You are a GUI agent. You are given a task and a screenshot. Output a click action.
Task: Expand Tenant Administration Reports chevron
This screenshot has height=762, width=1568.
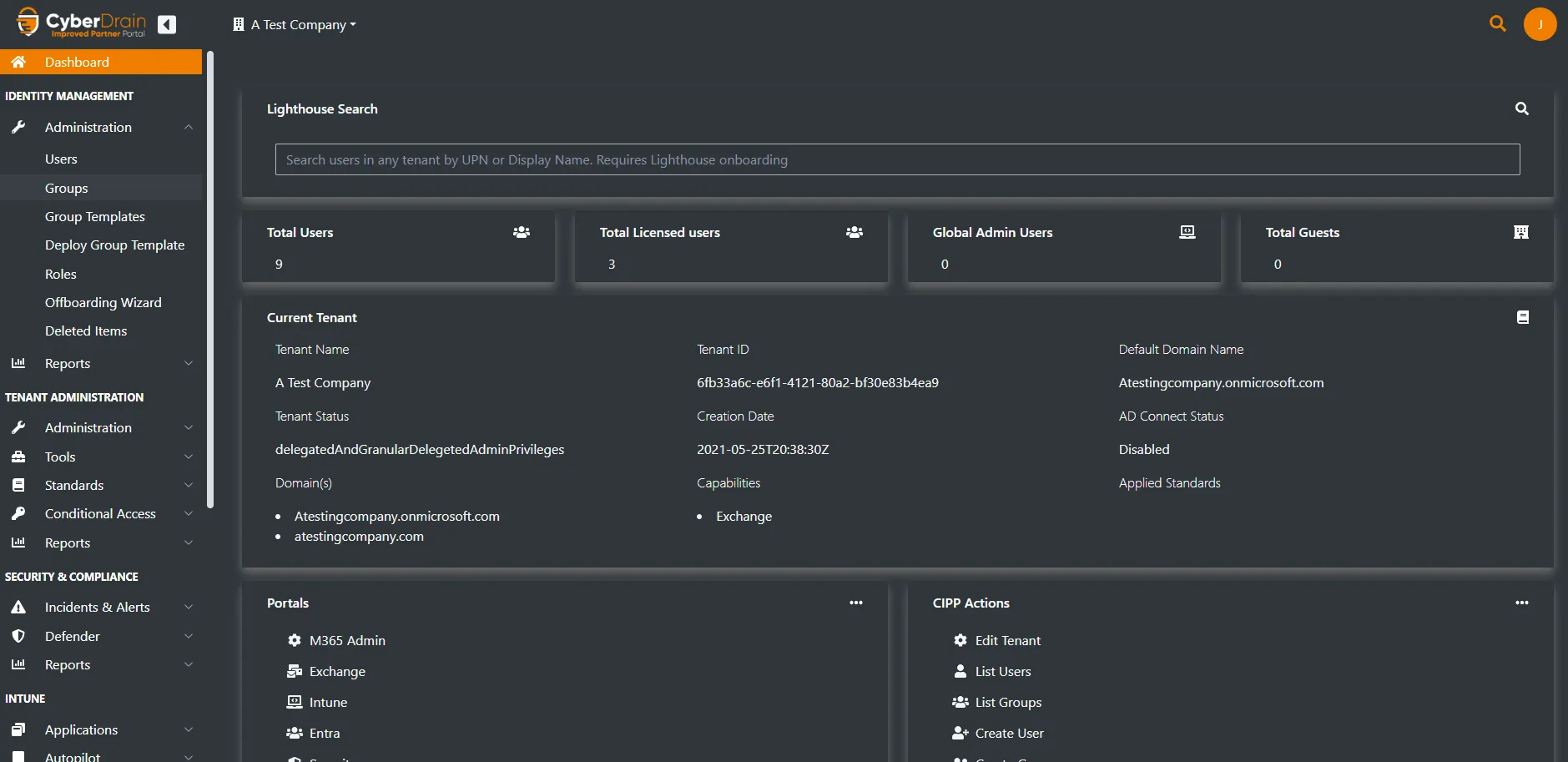click(x=189, y=543)
